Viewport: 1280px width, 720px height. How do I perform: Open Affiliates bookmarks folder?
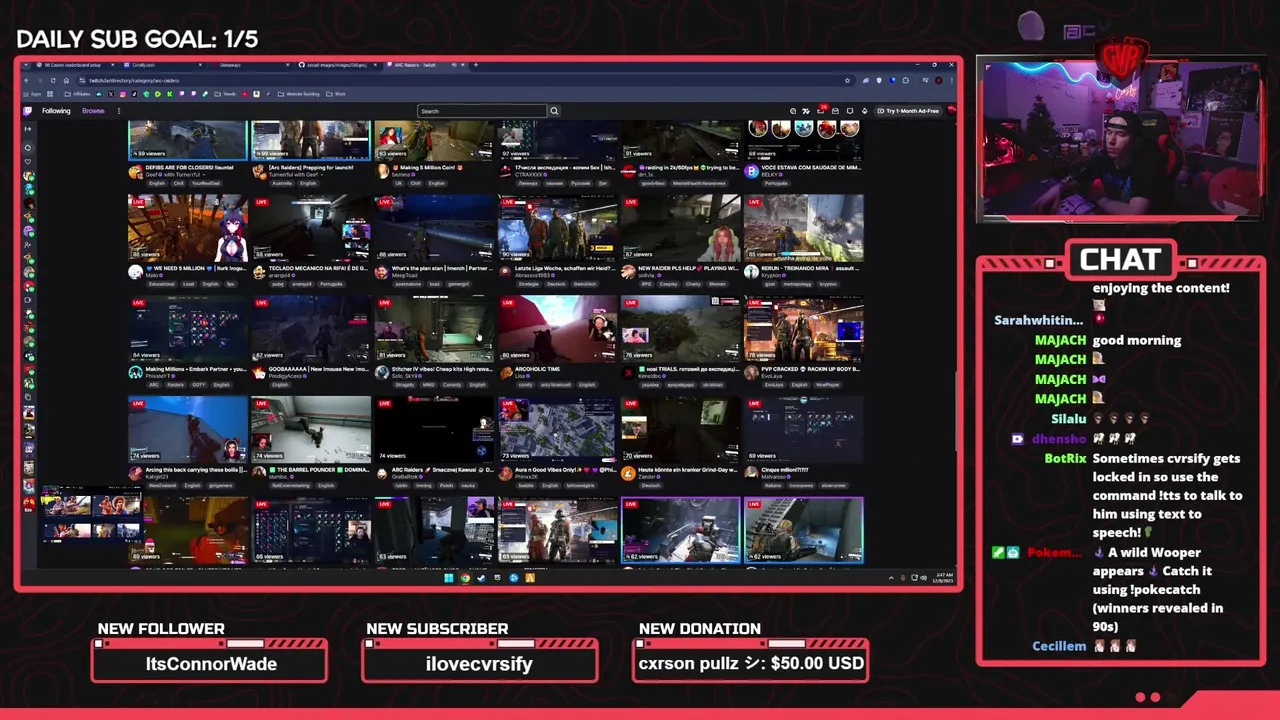pos(77,94)
